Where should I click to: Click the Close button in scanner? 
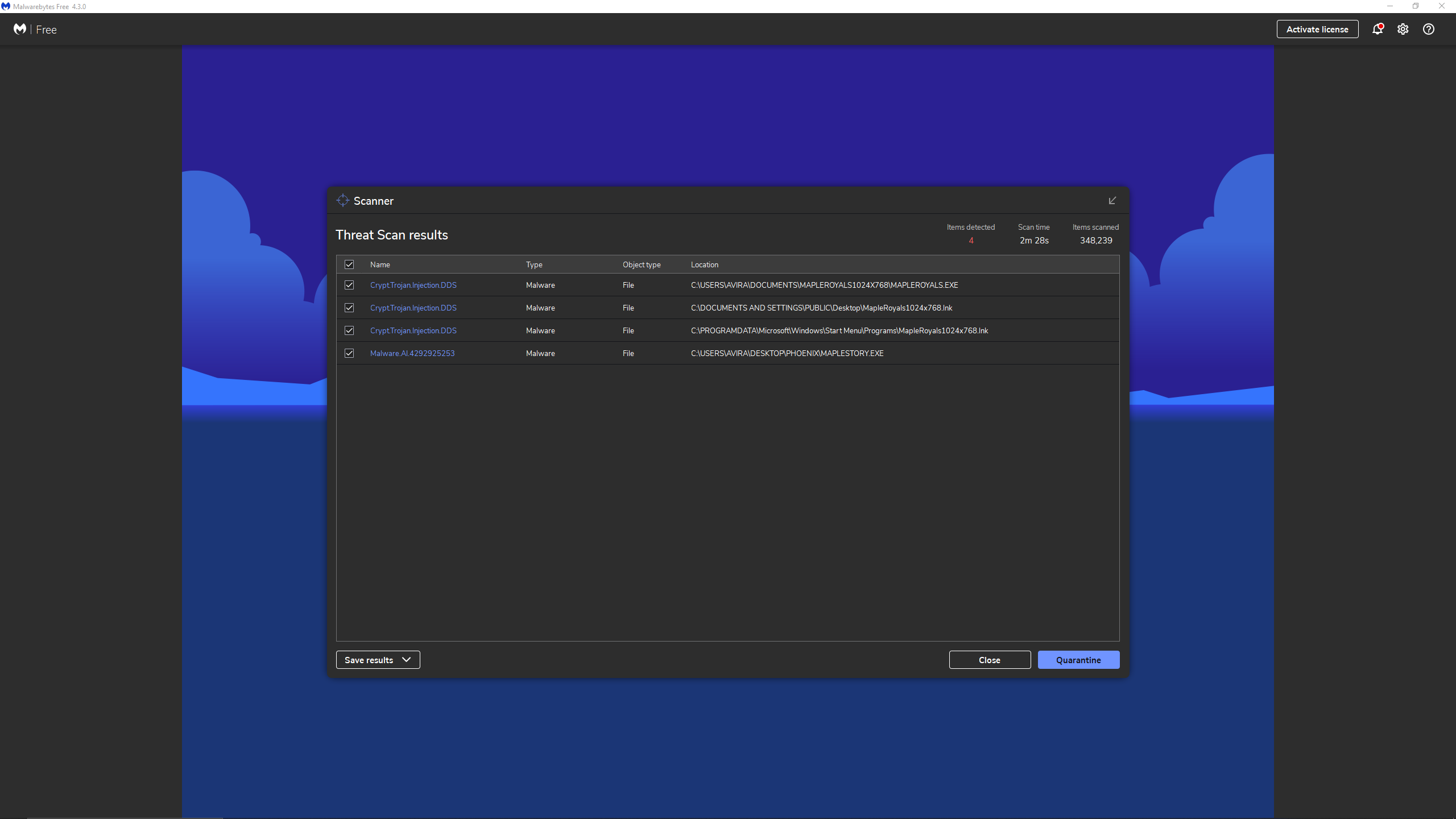pos(989,660)
